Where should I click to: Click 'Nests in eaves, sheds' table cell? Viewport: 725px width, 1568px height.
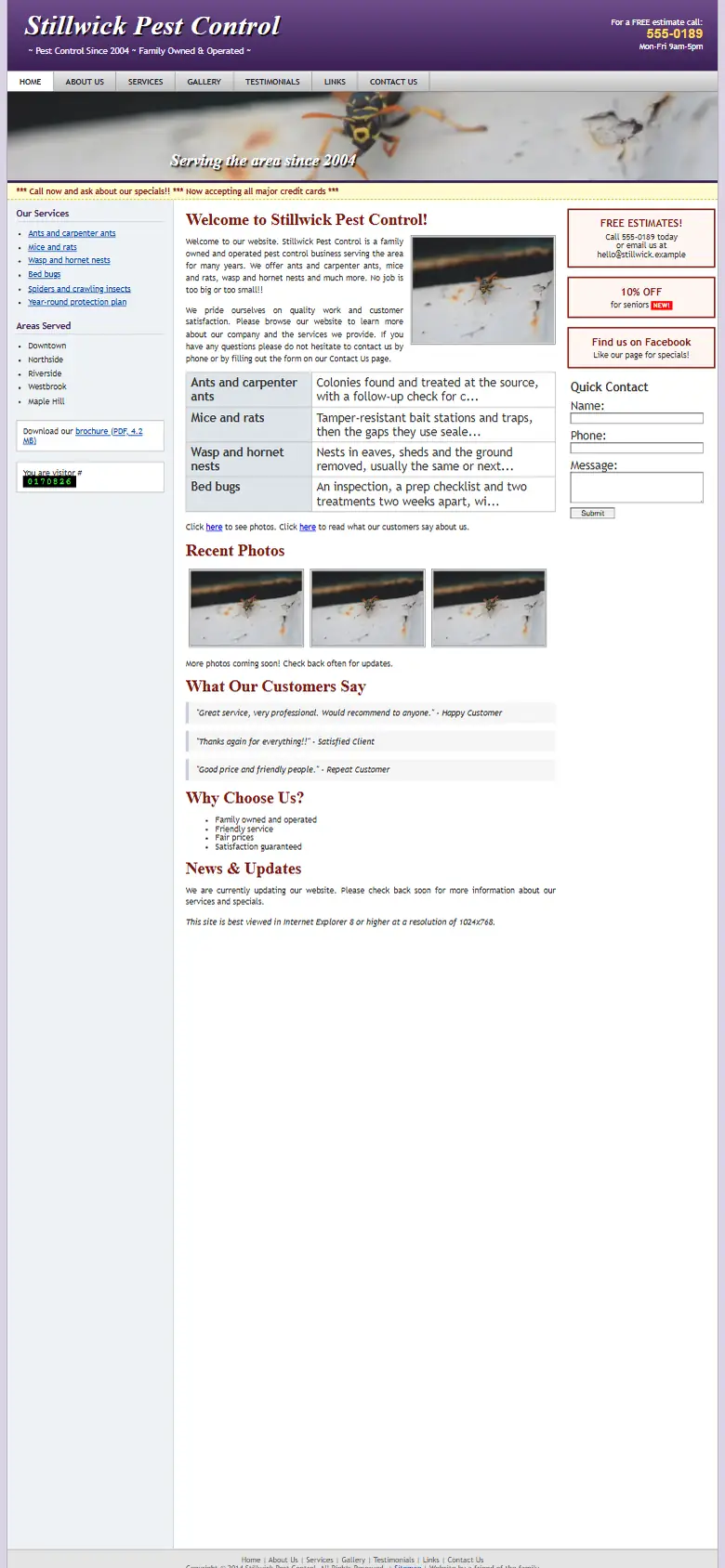point(433,459)
